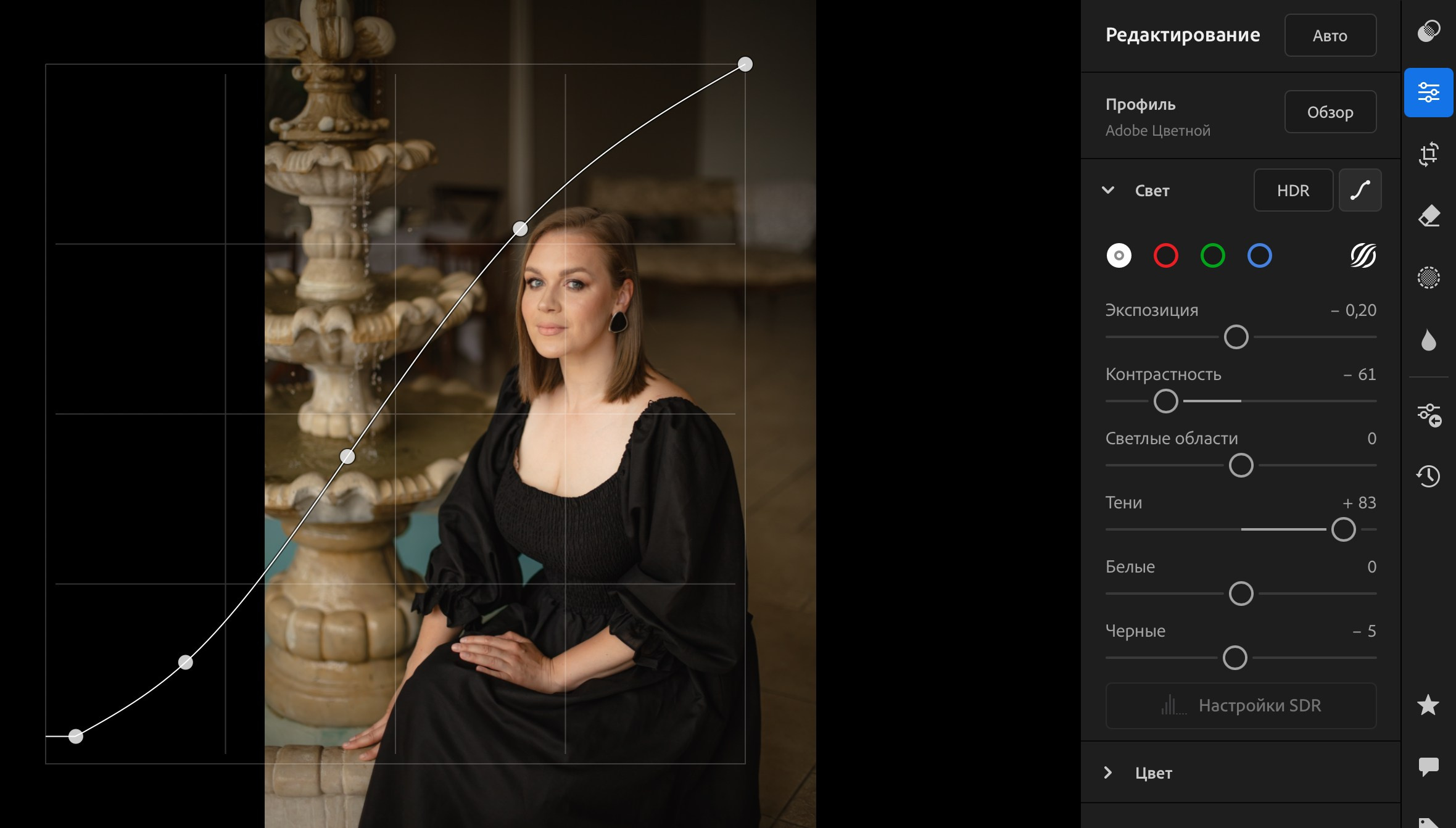
Task: Open the comments speech bubble icon
Action: pos(1428,767)
